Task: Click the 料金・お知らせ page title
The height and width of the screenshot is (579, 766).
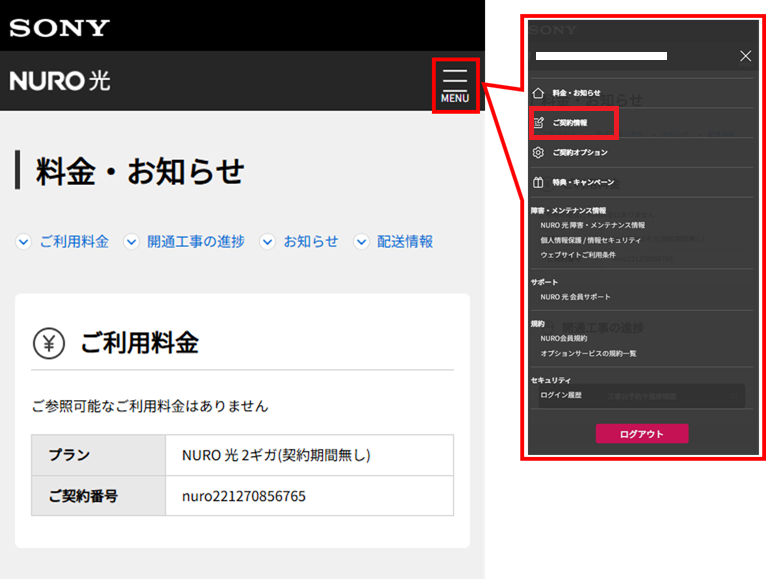Action: [x=140, y=172]
